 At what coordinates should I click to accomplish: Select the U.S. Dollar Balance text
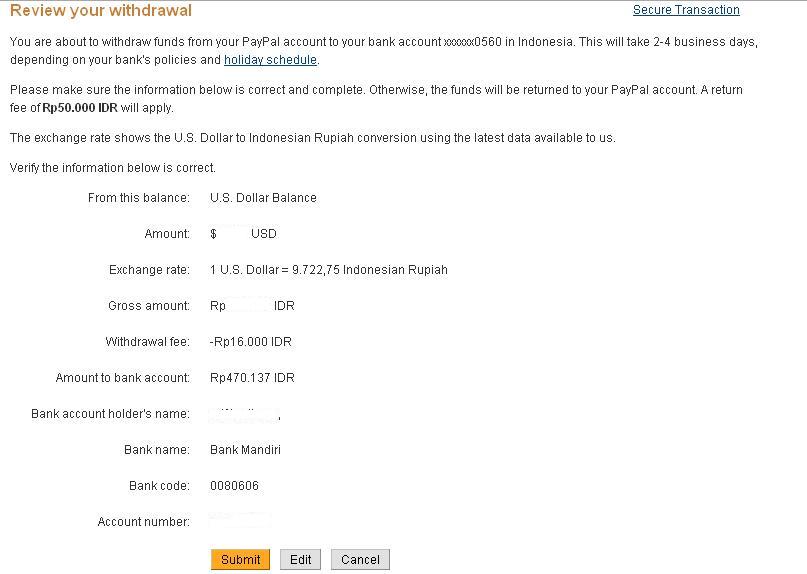pos(263,198)
